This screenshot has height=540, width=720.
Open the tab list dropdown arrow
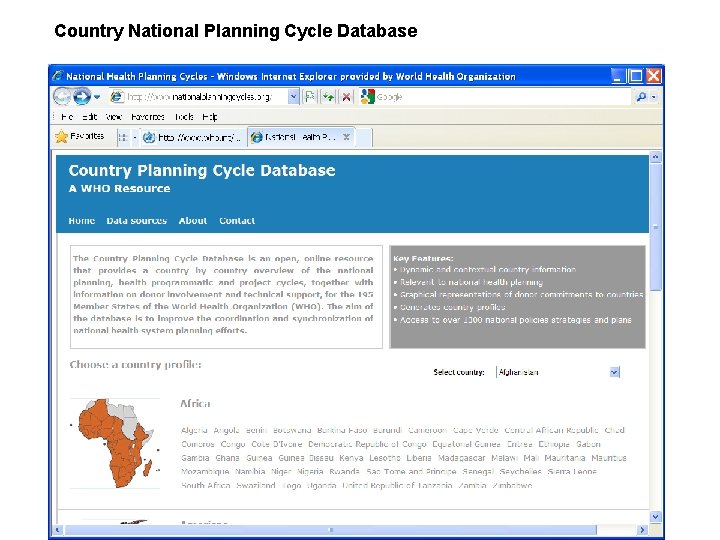point(135,137)
